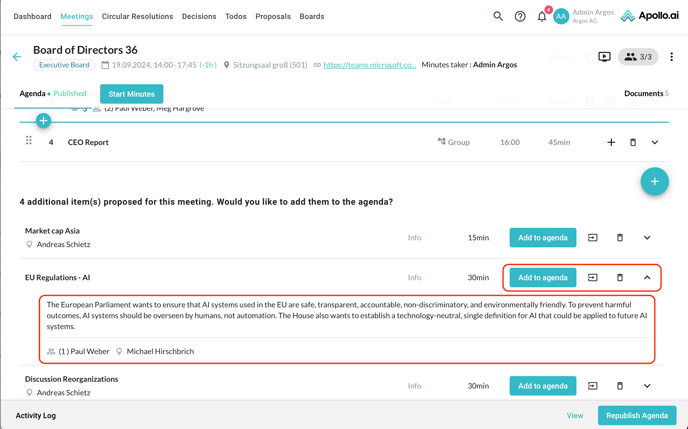The image size is (688, 429).
Task: Open the three-dot meeting options menu
Action: (x=671, y=57)
